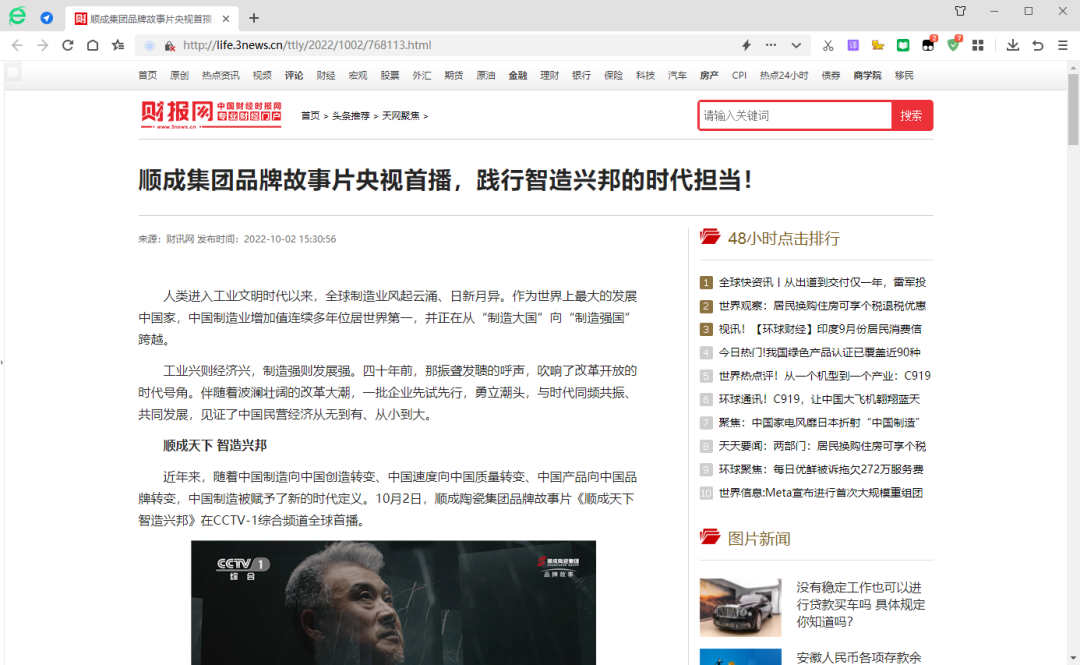Viewport: 1080px width, 665px height.
Task: Click the forward navigation arrow
Action: [x=43, y=45]
